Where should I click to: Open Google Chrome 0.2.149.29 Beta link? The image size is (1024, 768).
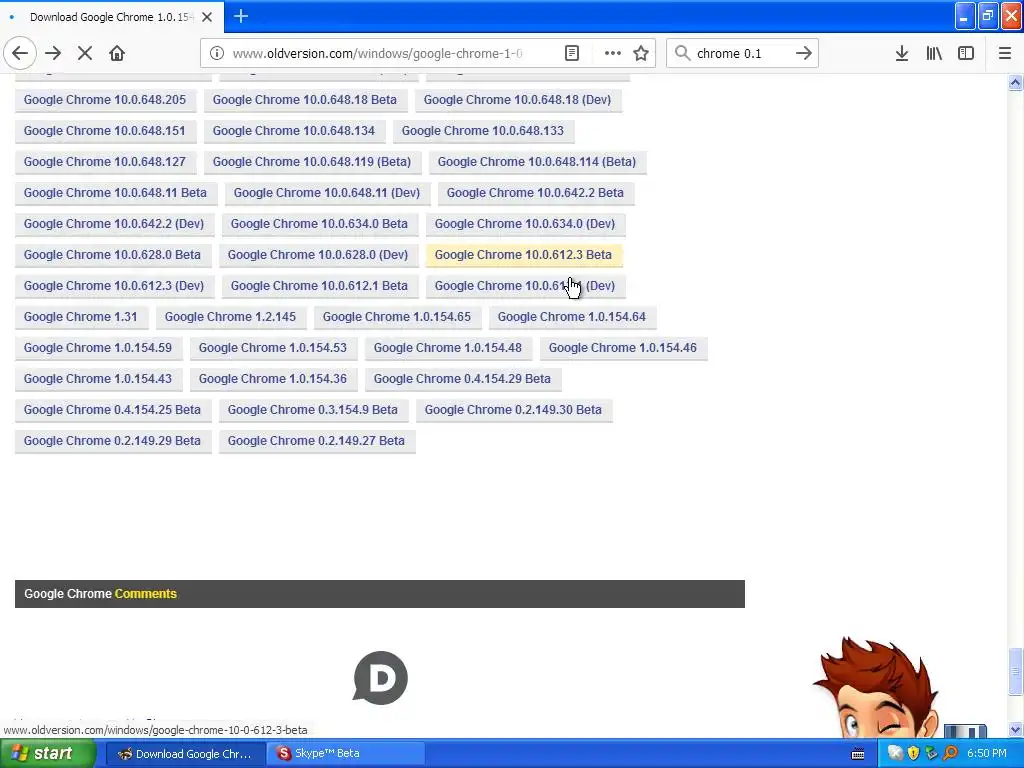click(112, 441)
